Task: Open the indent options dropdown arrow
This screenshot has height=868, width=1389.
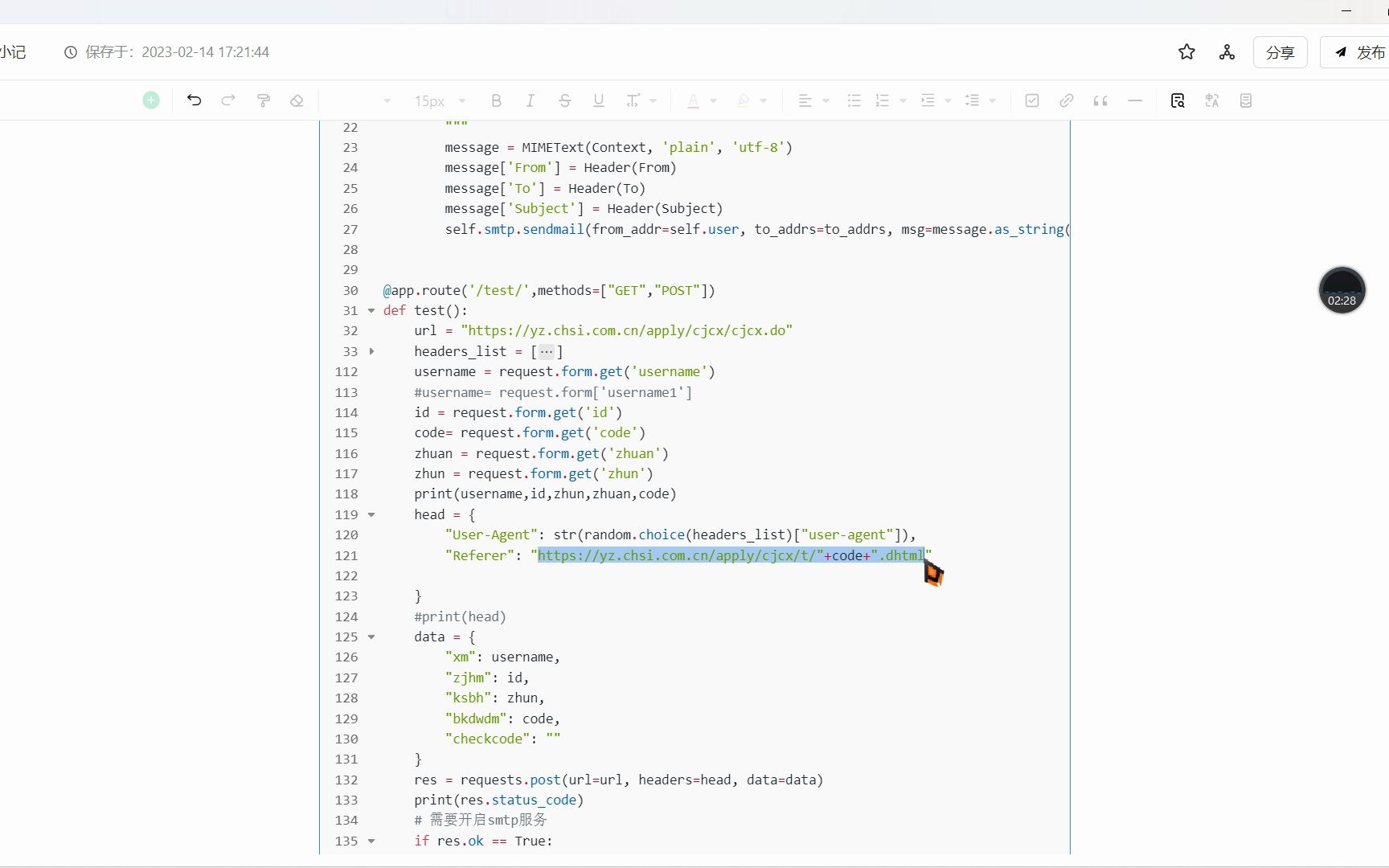Action: 948,101
